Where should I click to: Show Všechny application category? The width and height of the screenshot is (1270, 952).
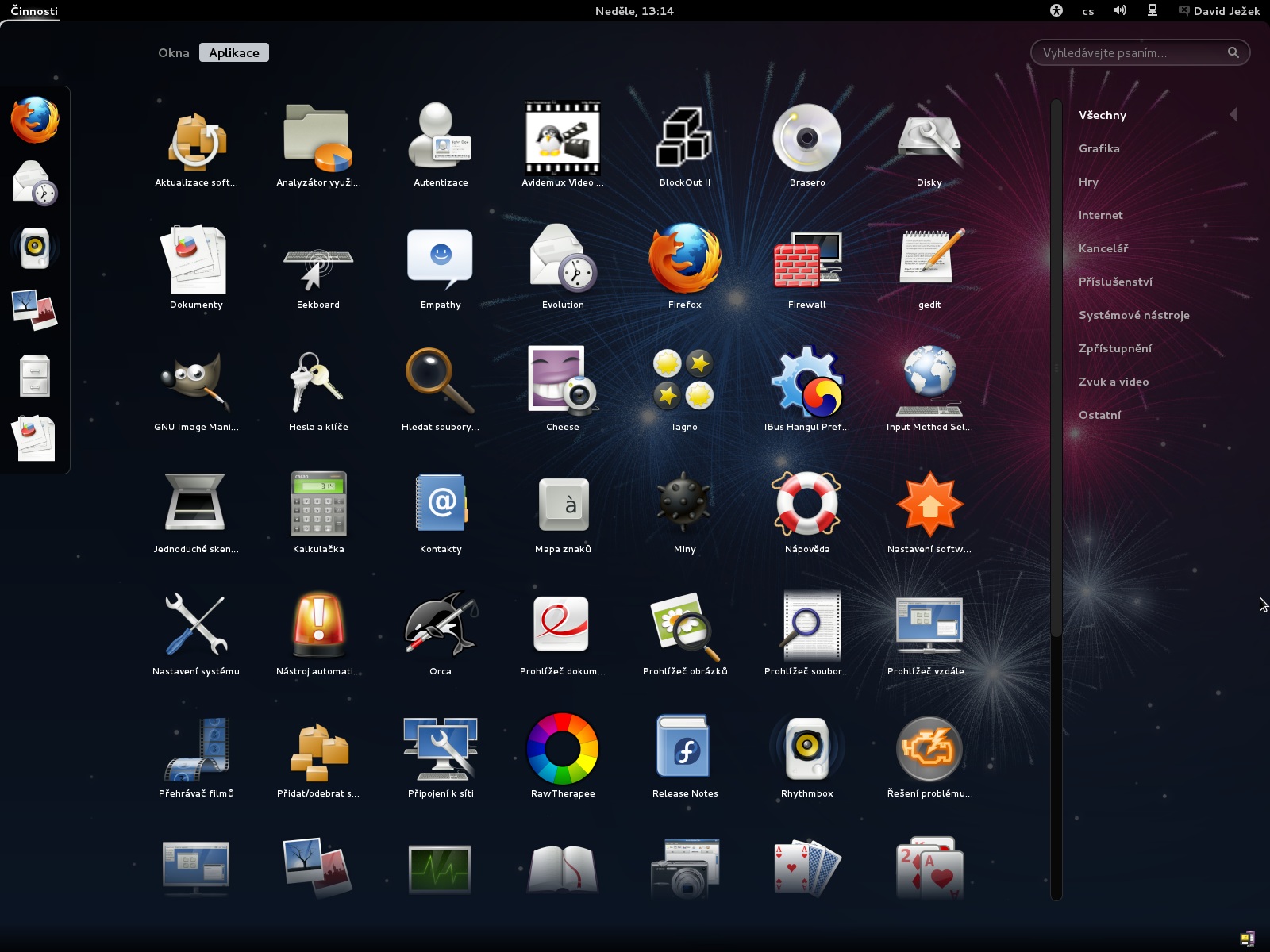[1103, 115]
